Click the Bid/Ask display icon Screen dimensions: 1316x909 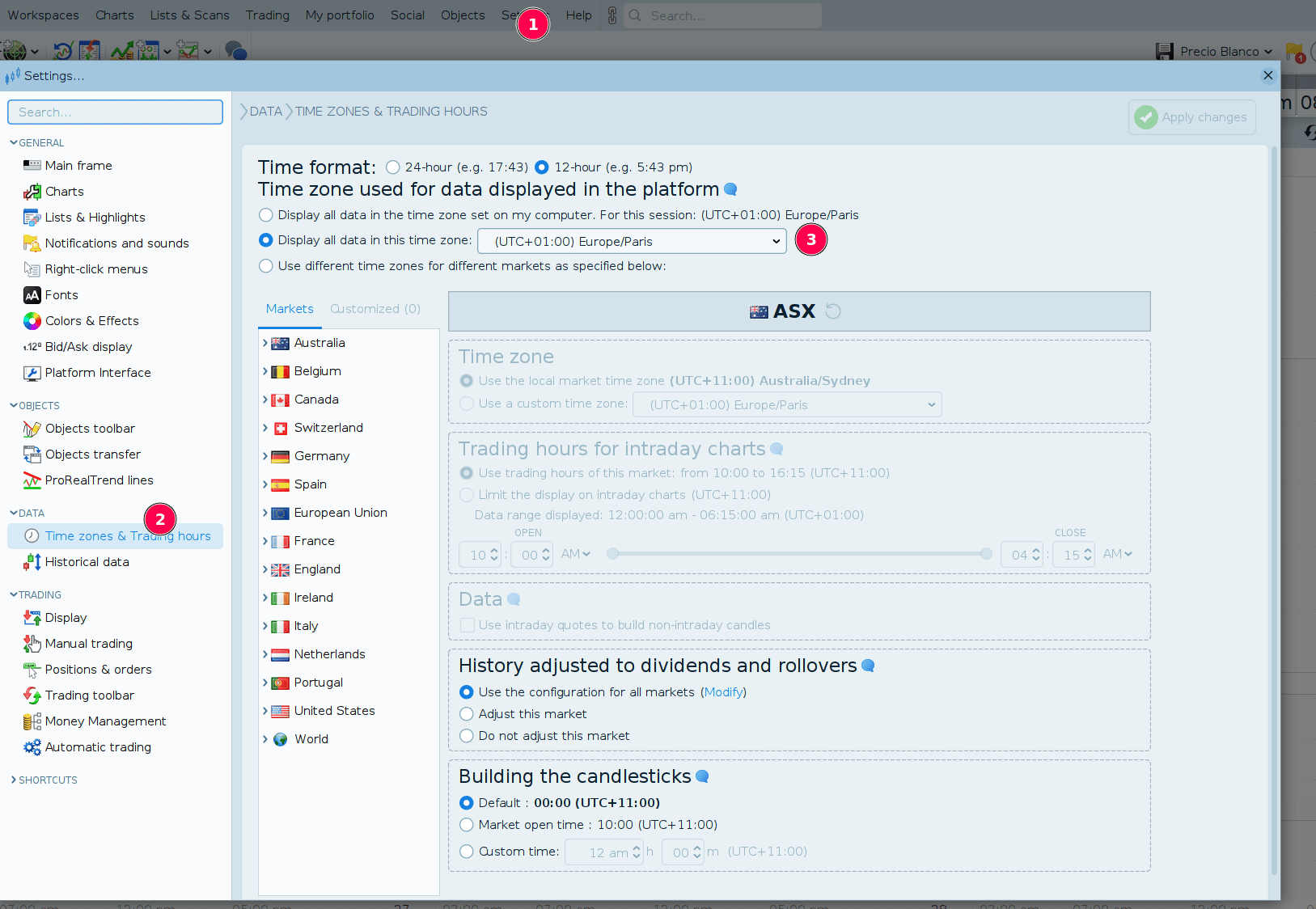(x=32, y=347)
